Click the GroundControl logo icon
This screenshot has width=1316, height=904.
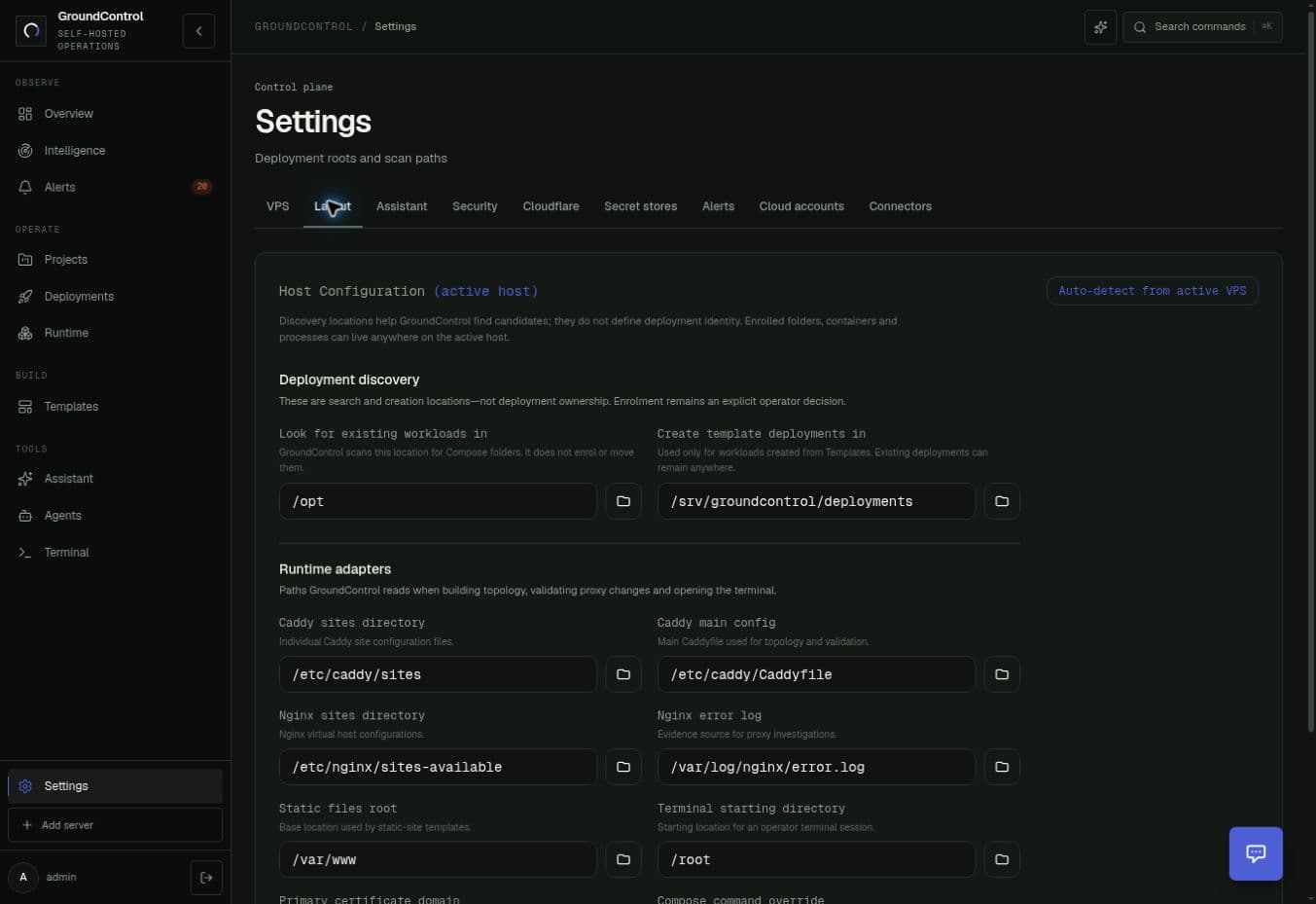[31, 31]
